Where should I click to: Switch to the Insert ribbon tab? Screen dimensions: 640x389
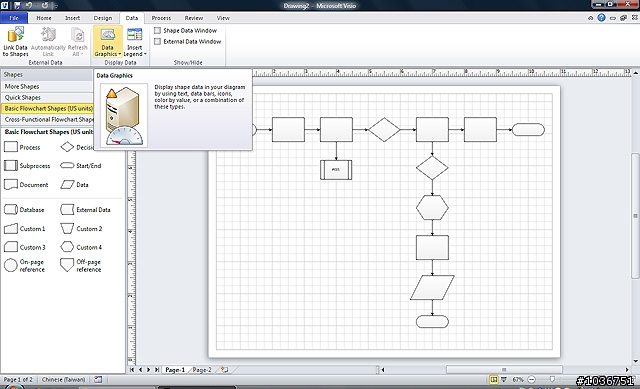click(x=72, y=18)
